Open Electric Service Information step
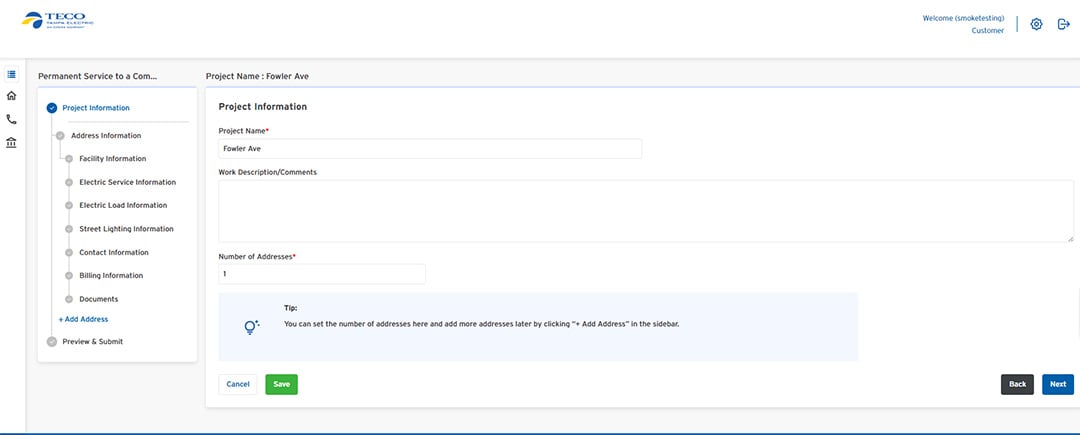The width and height of the screenshot is (1080, 435). click(x=127, y=182)
